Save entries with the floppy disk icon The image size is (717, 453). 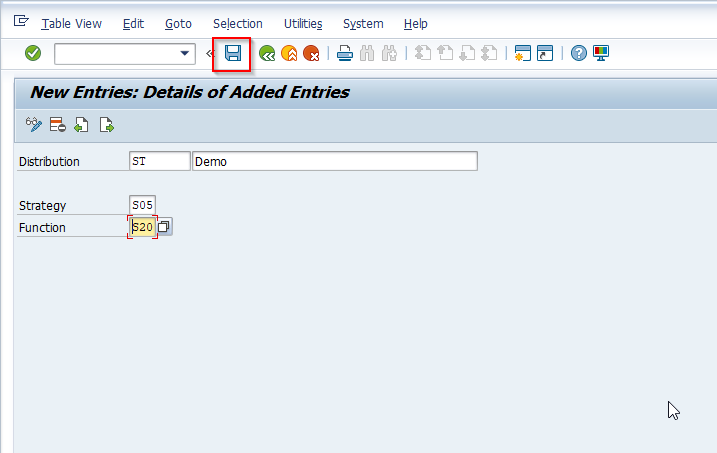click(233, 53)
